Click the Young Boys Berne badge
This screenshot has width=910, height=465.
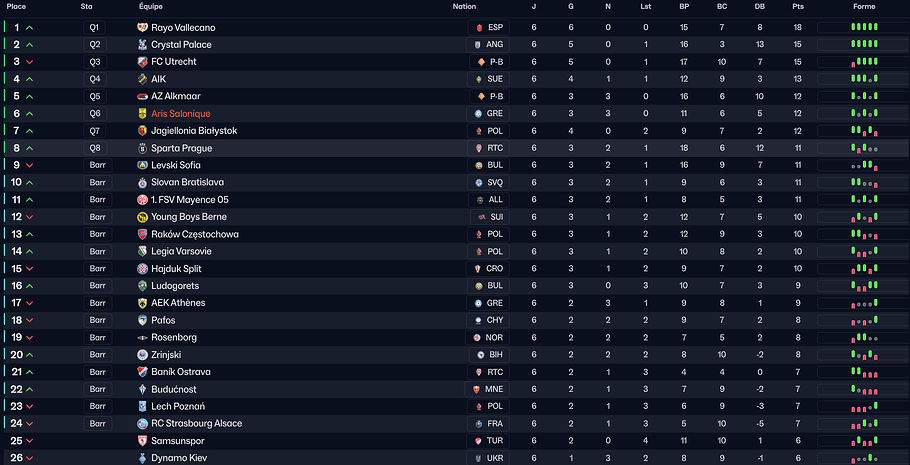142,217
